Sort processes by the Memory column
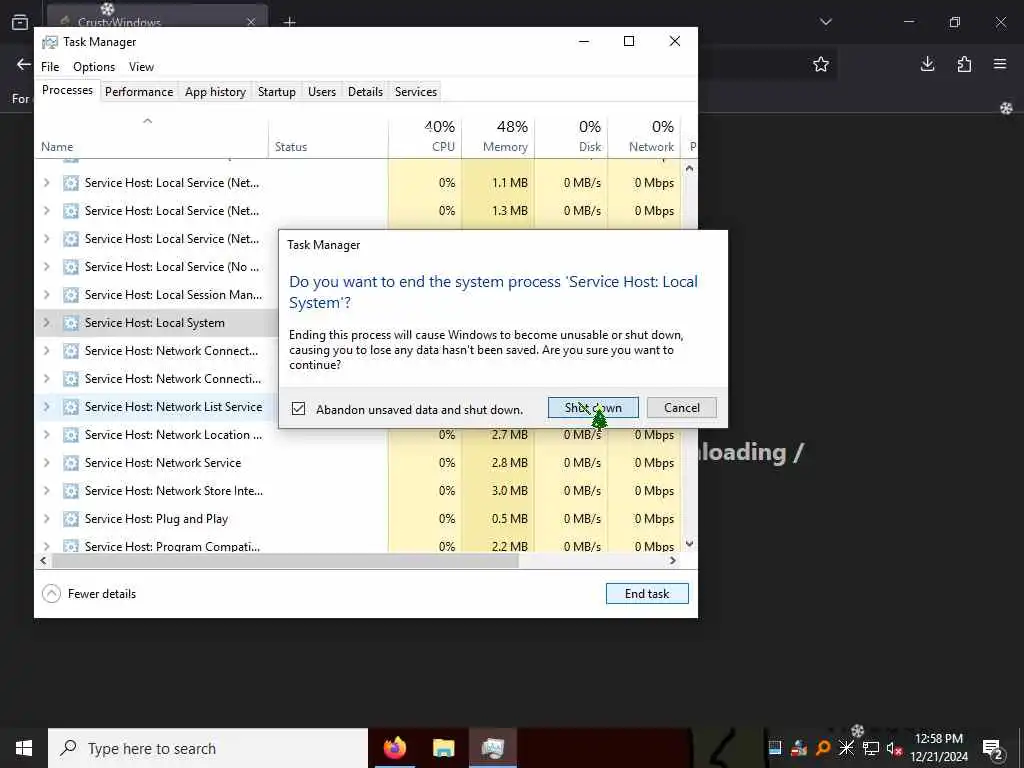This screenshot has width=1024, height=768. pos(498,136)
